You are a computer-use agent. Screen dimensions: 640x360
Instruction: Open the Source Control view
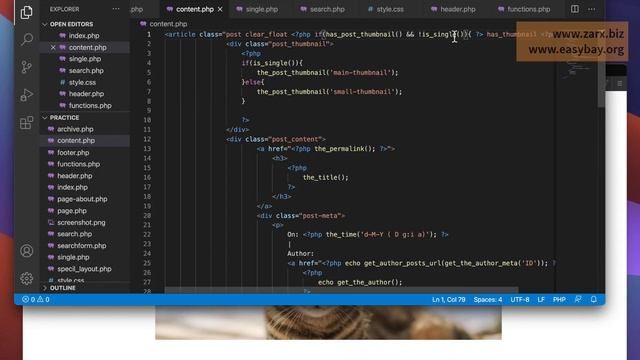(27, 67)
